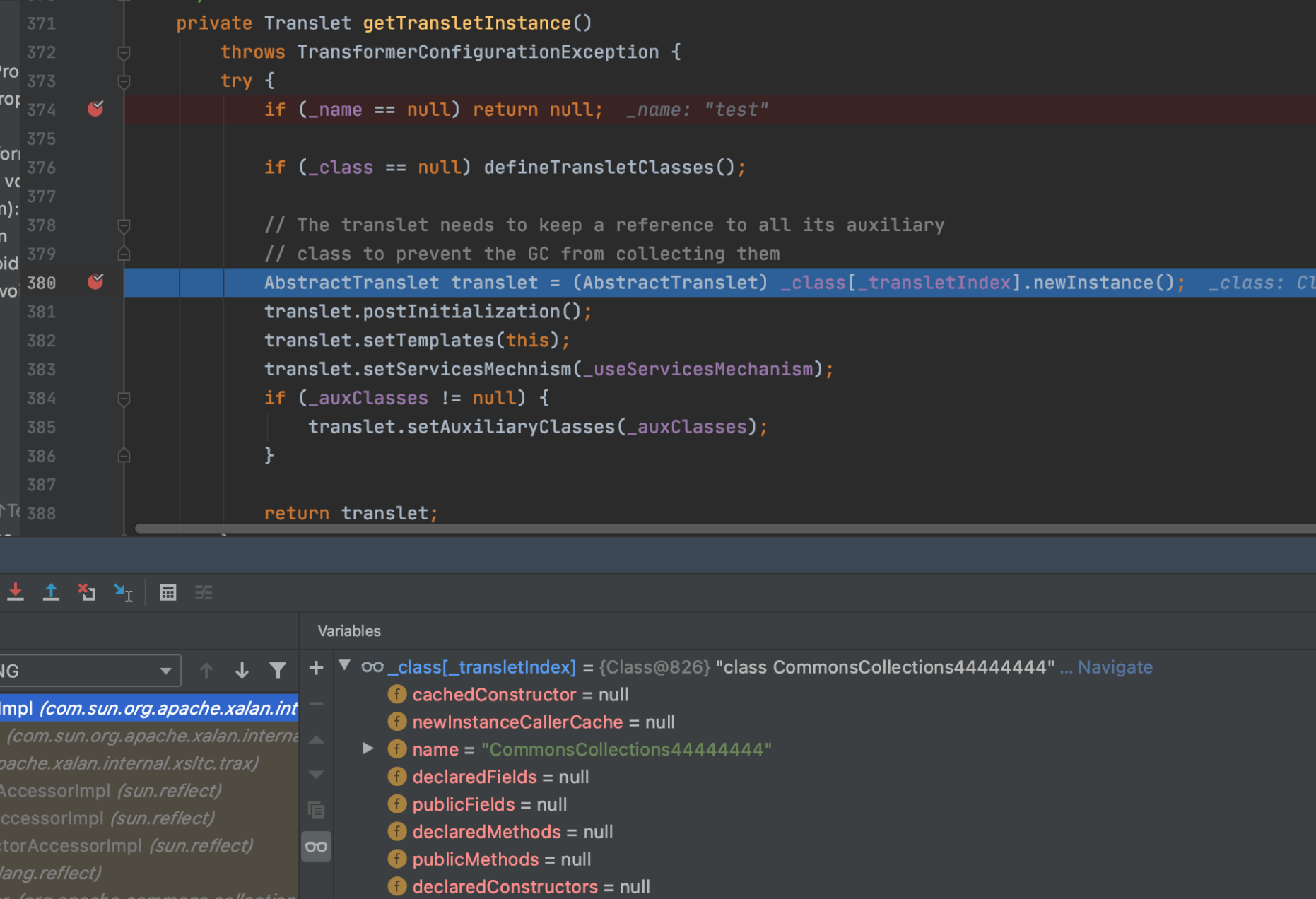Fold the comment block at line 378

coord(124,225)
